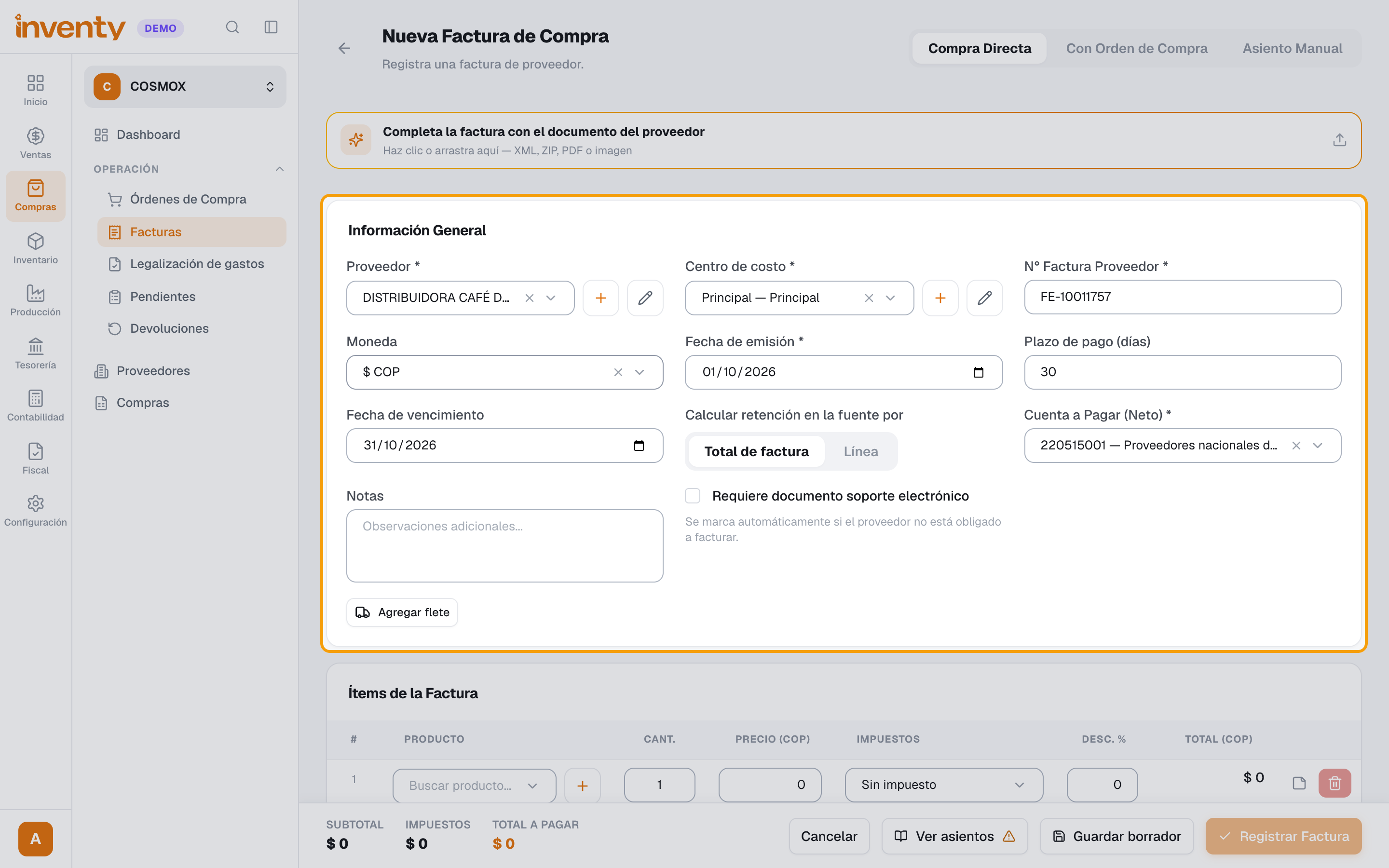Select Línea retention option
1389x868 pixels.
pos(860,451)
